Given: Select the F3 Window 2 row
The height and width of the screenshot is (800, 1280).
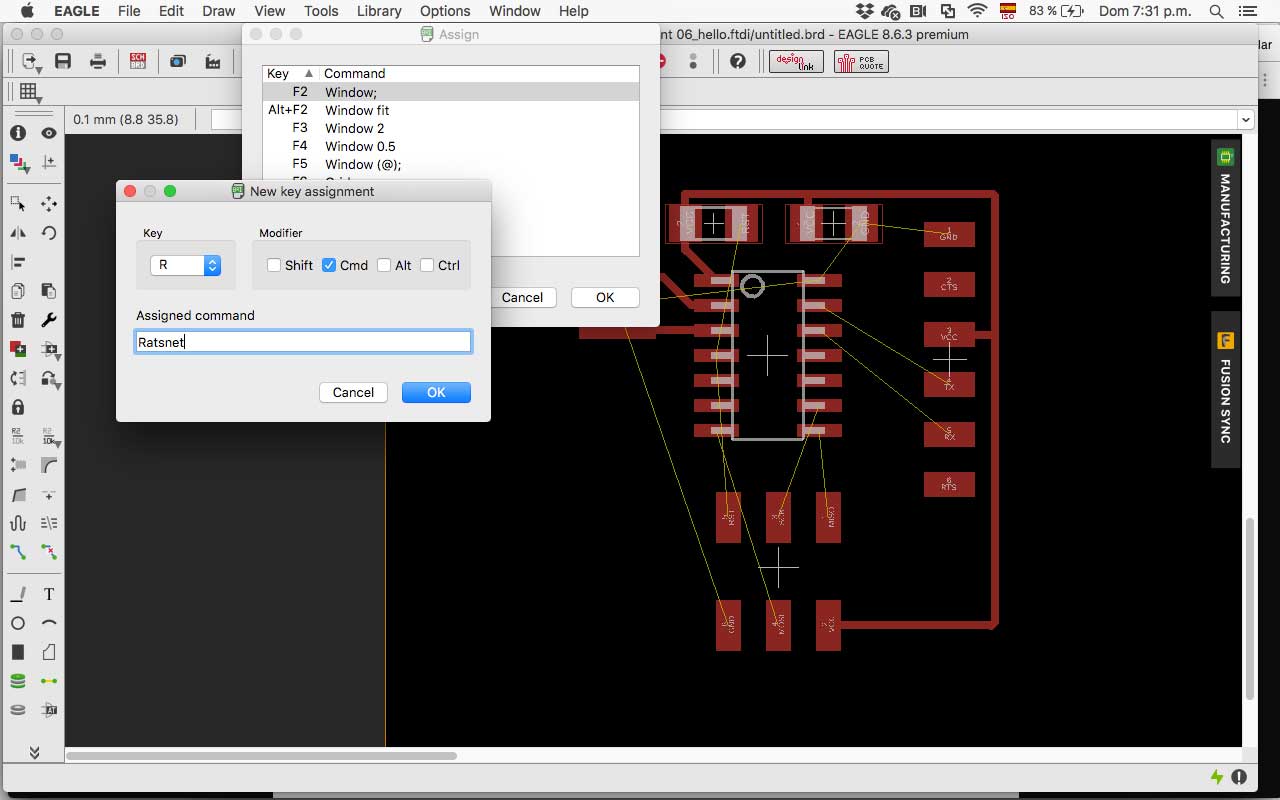Looking at the screenshot, I should (x=451, y=128).
